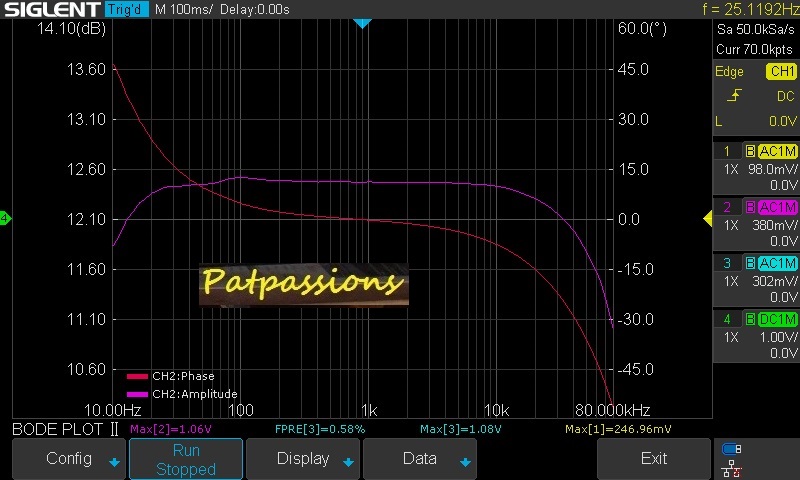
Task: Toggle channel 4 DC1M coupling box
Action: coord(777,319)
